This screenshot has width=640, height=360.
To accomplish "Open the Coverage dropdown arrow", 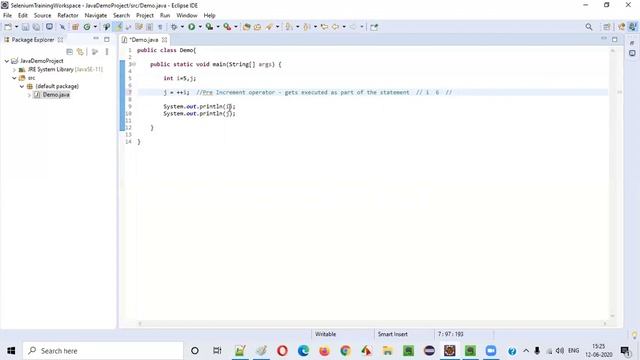I will (218, 27).
